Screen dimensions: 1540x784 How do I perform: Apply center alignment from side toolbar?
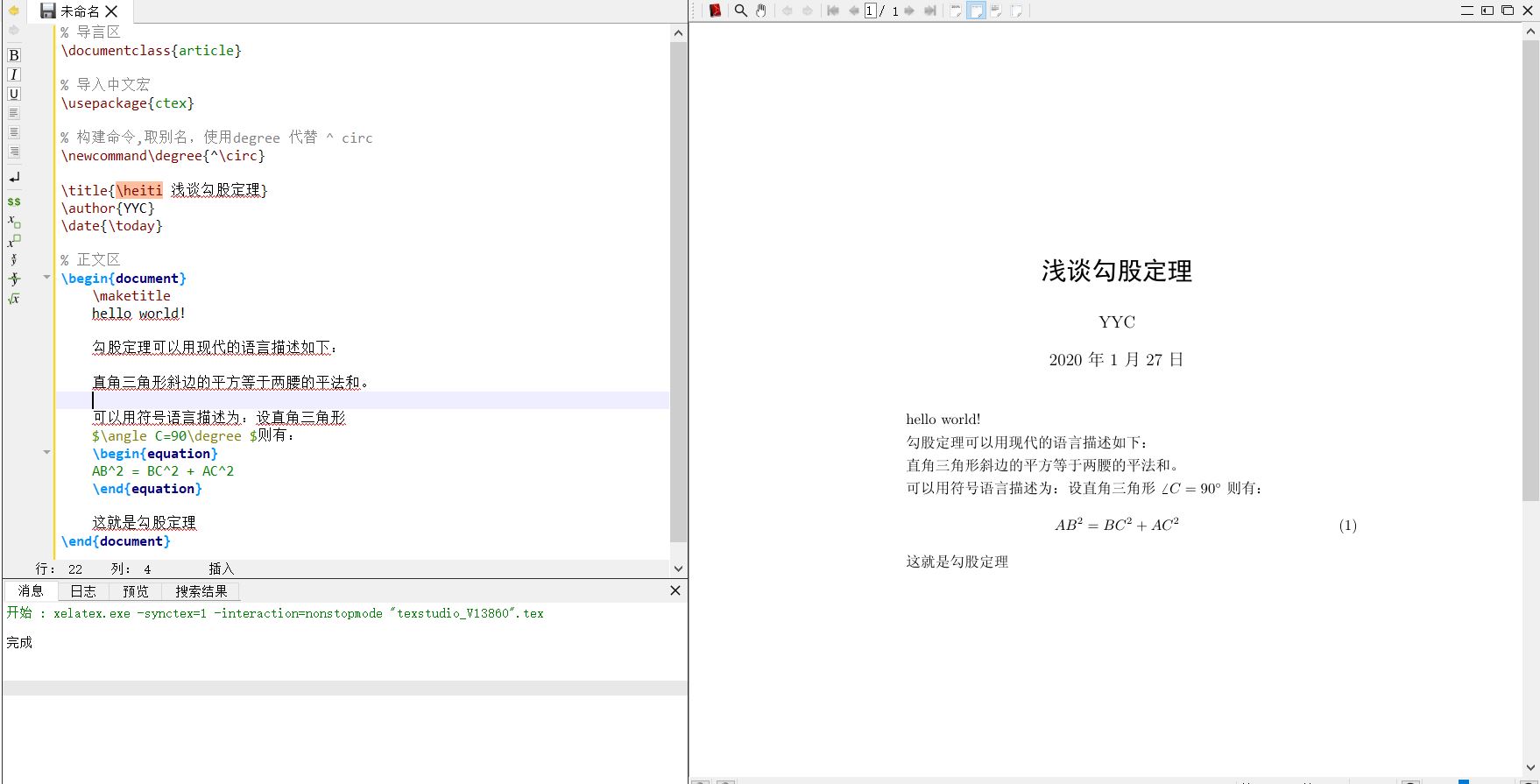pyautogui.click(x=14, y=132)
